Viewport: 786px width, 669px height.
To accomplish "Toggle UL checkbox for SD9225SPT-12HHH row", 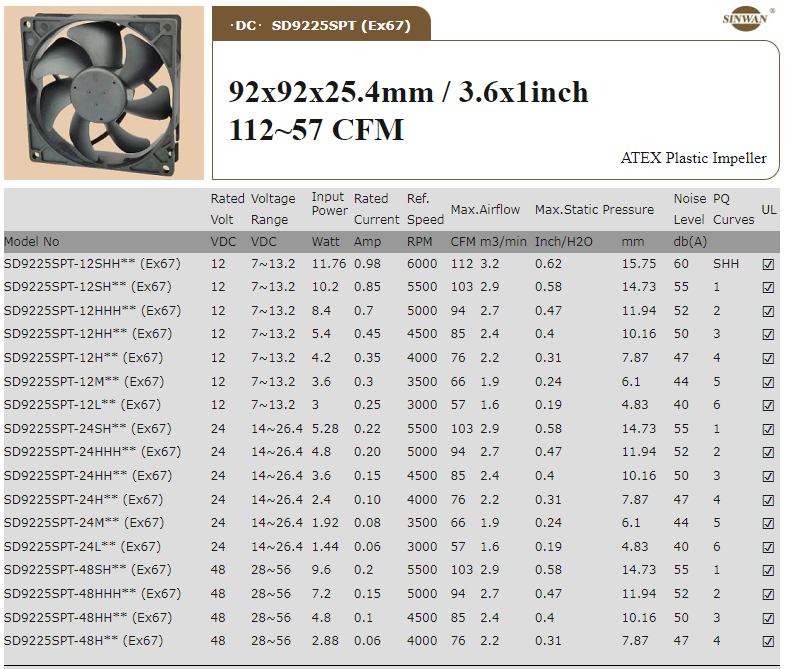I will click(768, 311).
